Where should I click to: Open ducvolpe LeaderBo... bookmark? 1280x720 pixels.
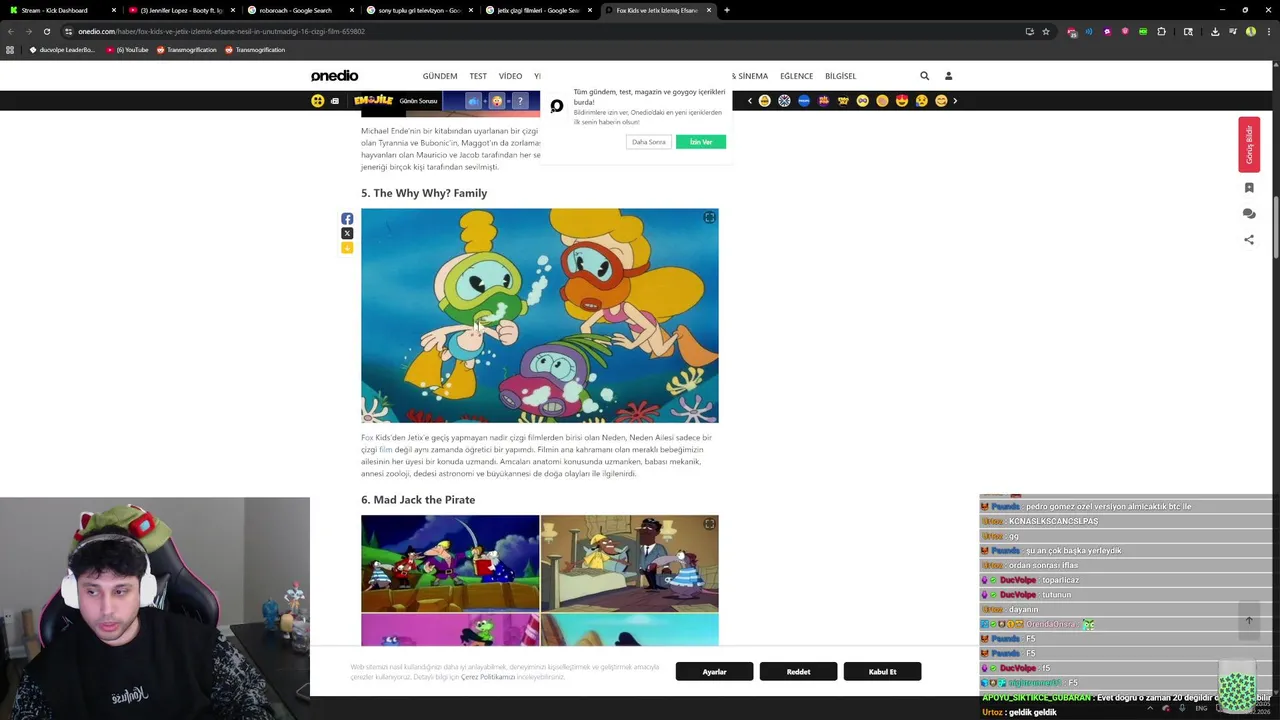62,50
